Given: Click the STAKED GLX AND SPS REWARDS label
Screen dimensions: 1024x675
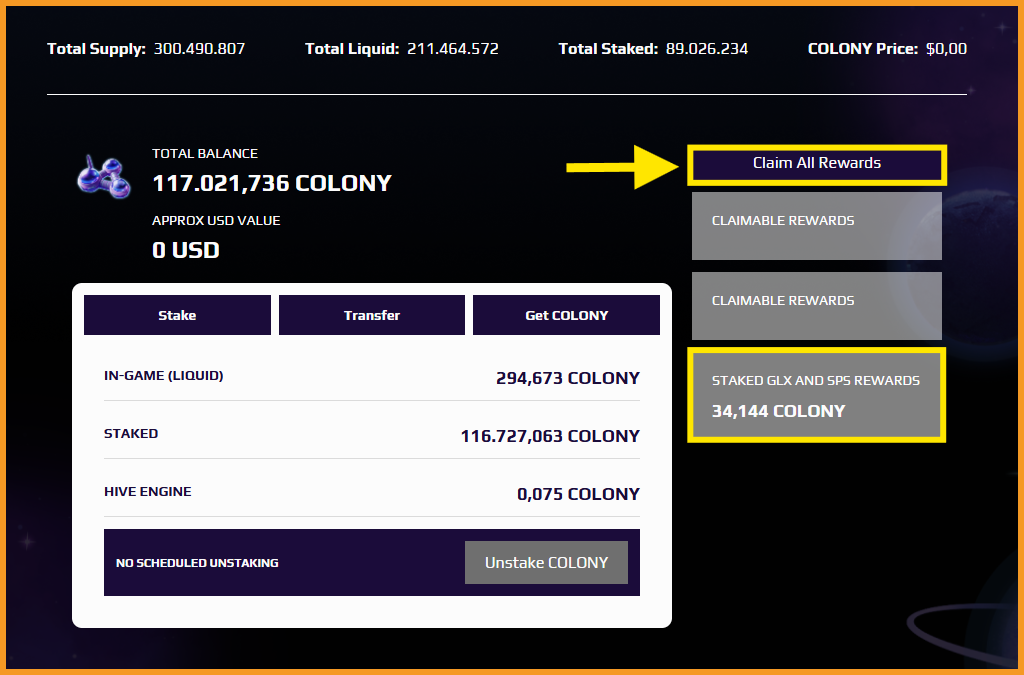Looking at the screenshot, I should point(816,381).
